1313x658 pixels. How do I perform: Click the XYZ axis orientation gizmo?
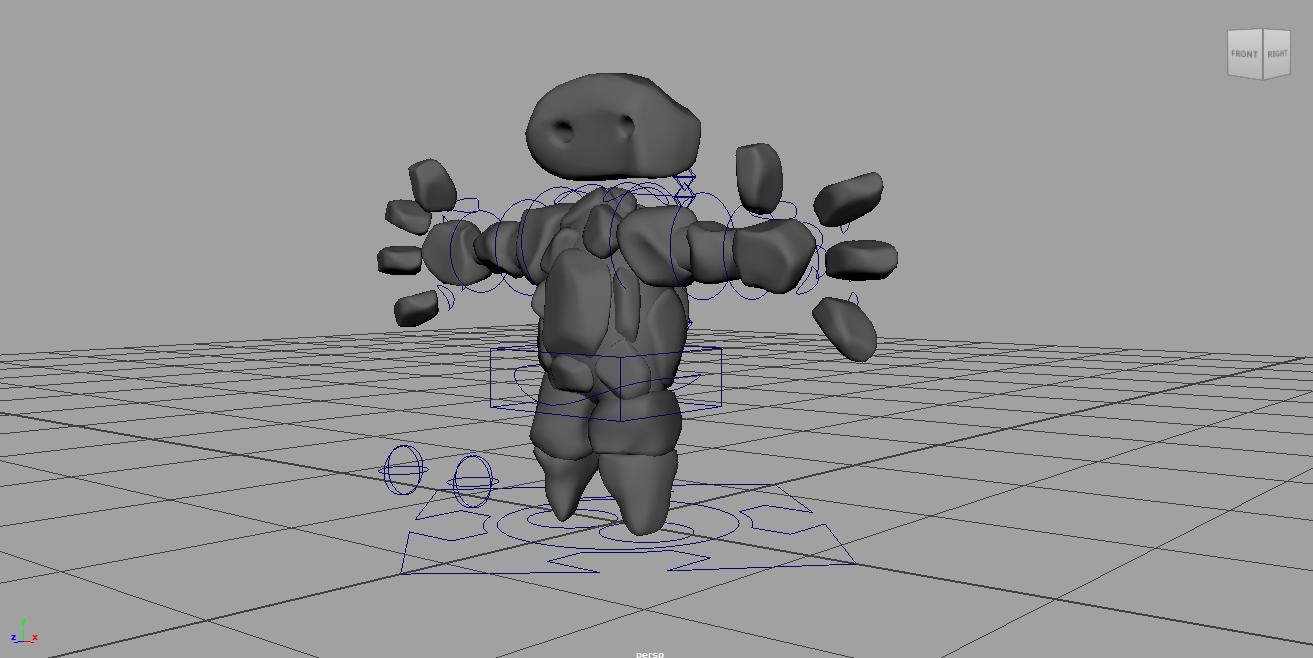tap(23, 632)
